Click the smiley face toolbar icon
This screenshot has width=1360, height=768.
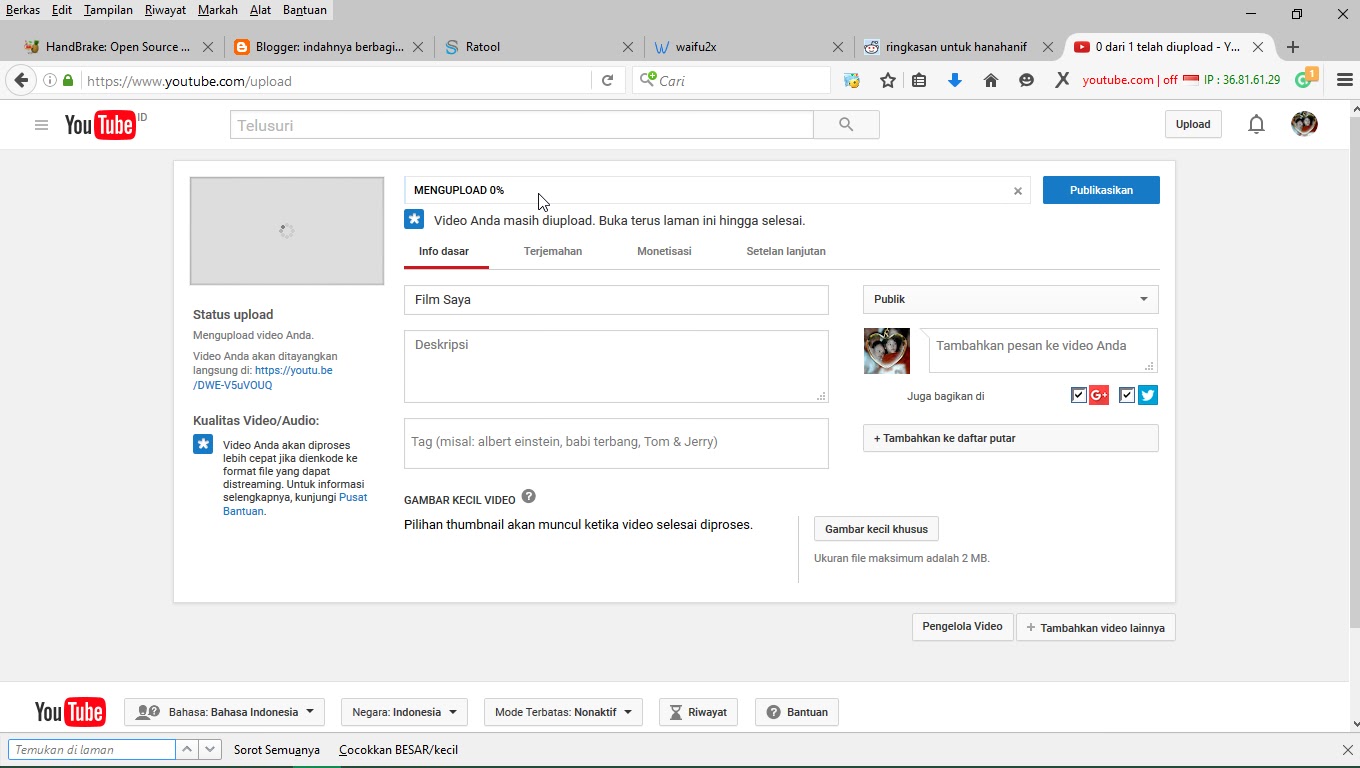click(1026, 80)
